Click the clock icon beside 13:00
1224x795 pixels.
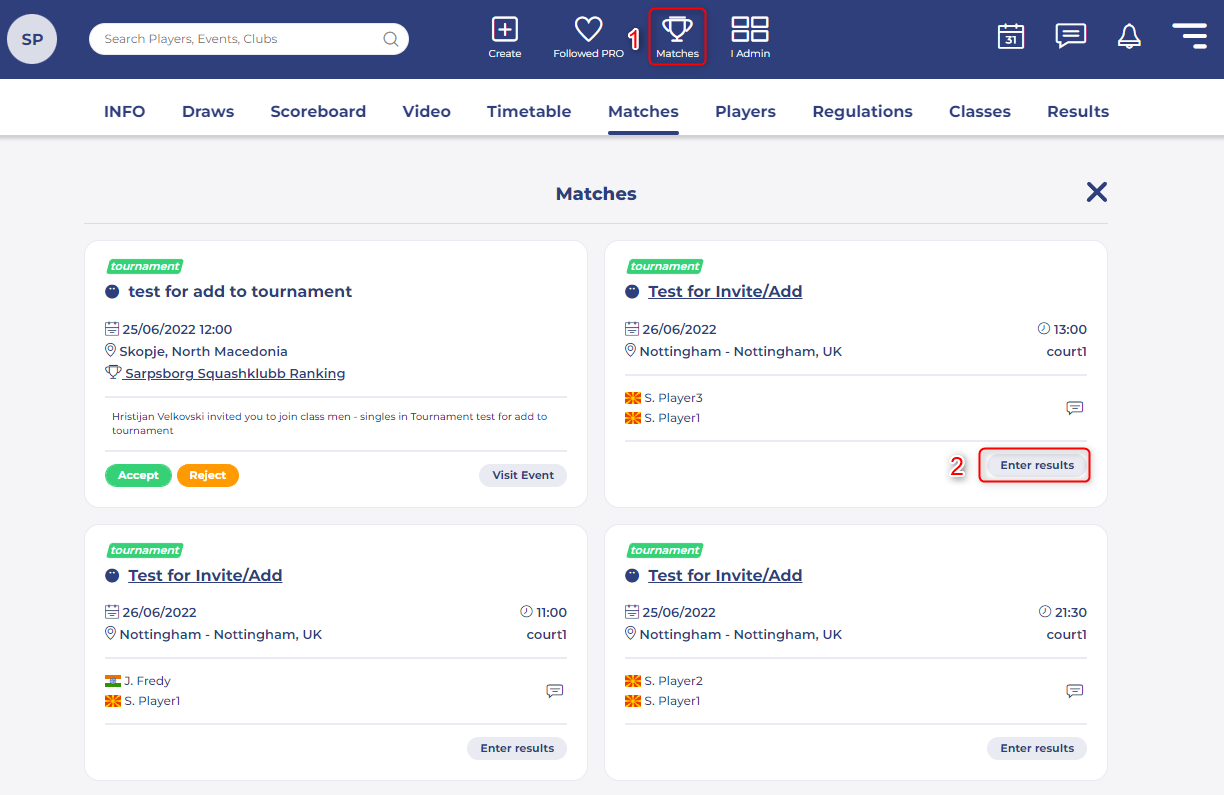(x=1044, y=329)
